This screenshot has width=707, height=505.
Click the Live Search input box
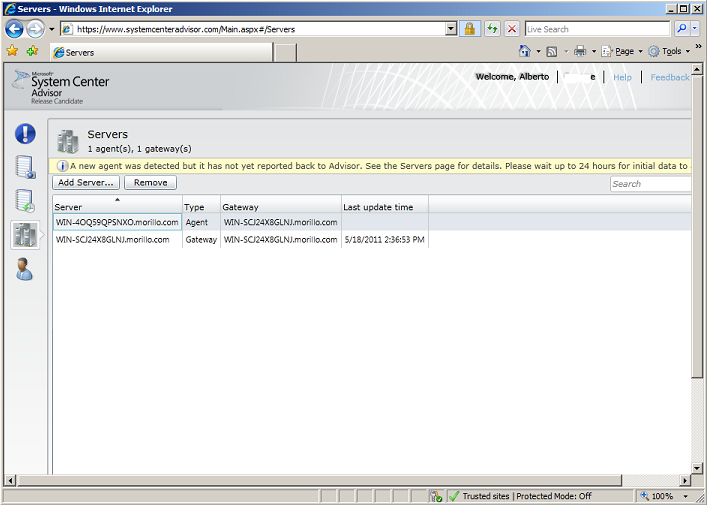coord(597,29)
